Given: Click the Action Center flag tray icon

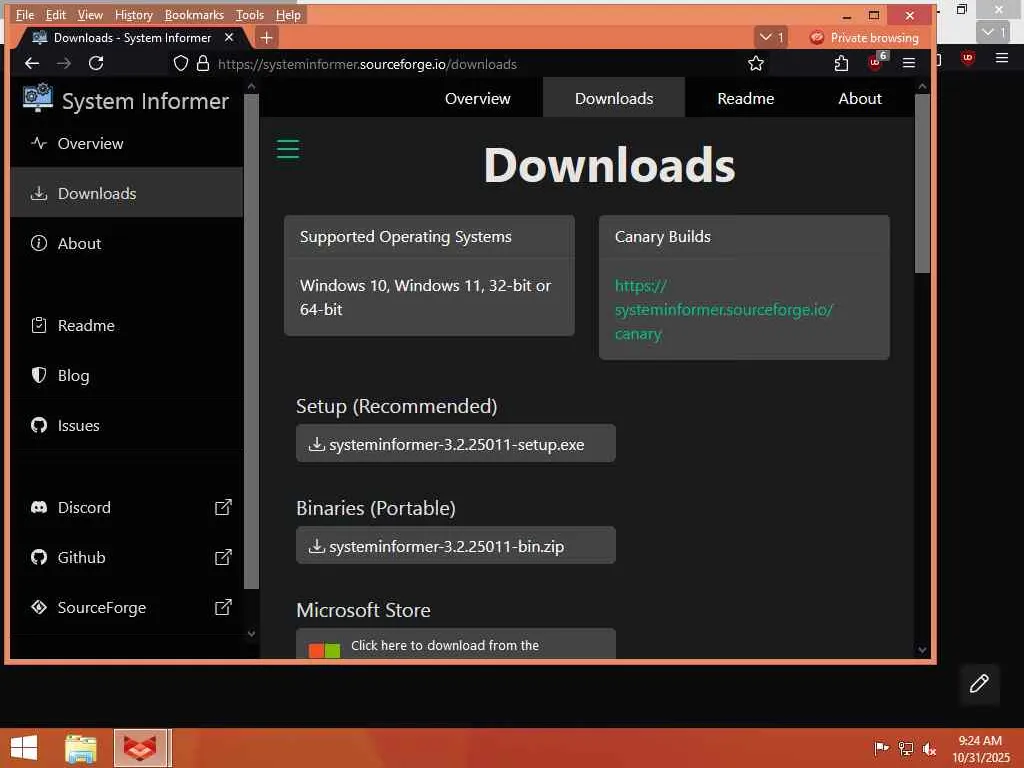Looking at the screenshot, I should 882,749.
